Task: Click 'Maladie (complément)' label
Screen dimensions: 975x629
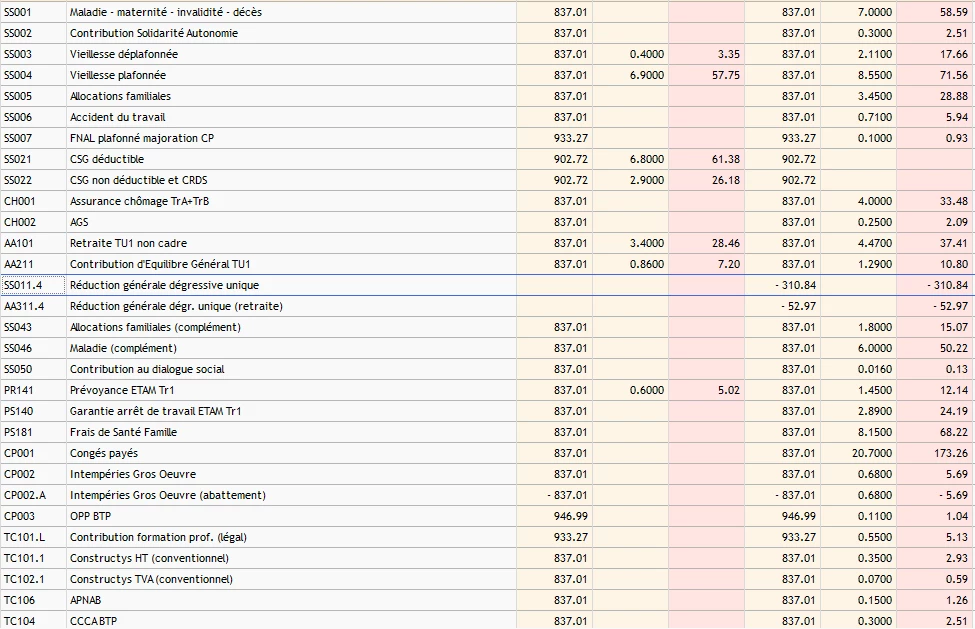Action: pos(123,349)
